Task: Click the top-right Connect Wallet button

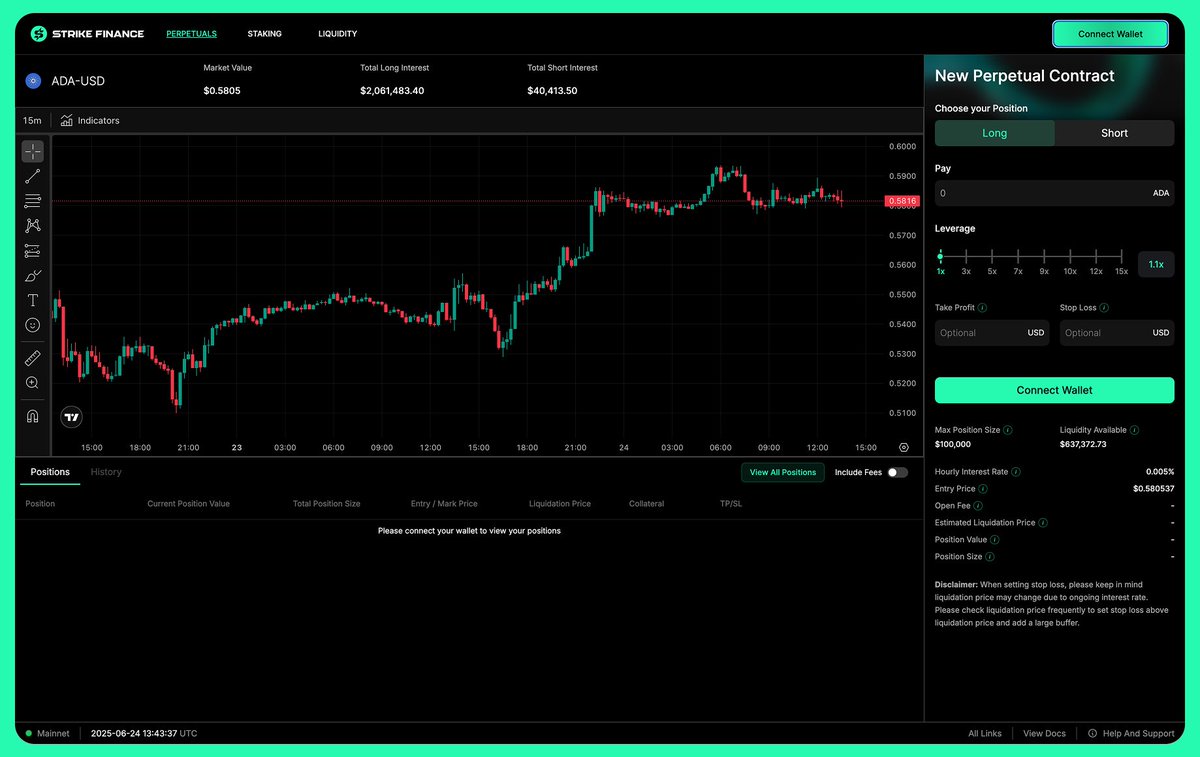Action: coord(1110,34)
